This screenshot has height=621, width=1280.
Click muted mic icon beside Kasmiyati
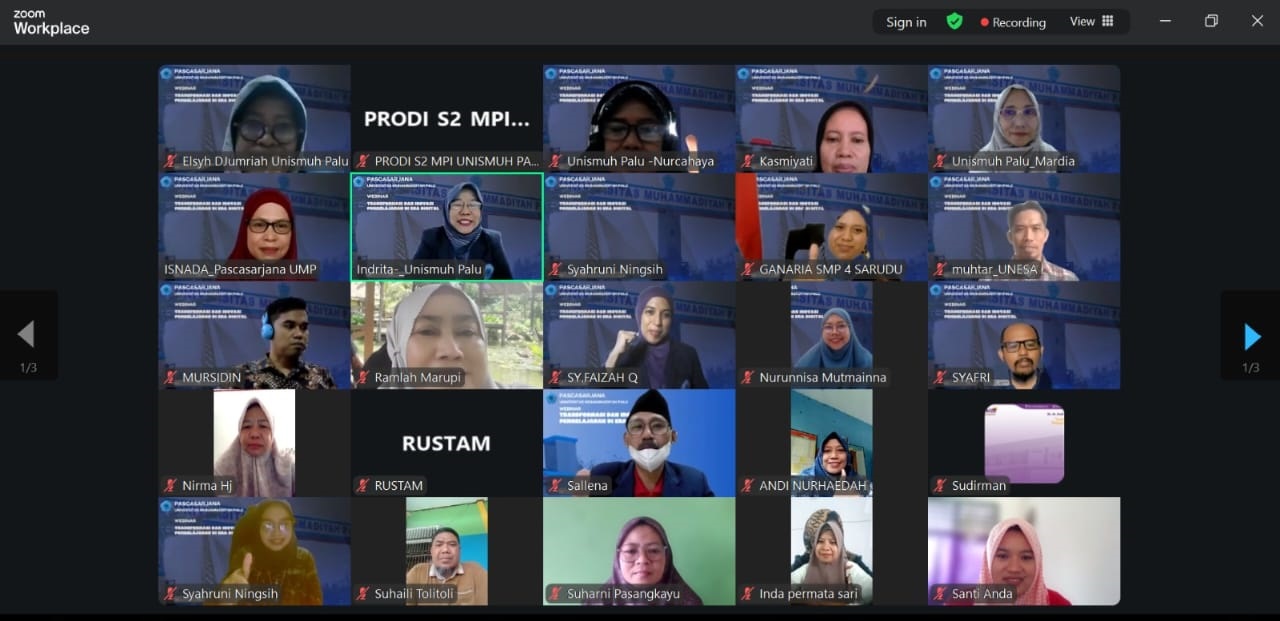747,161
